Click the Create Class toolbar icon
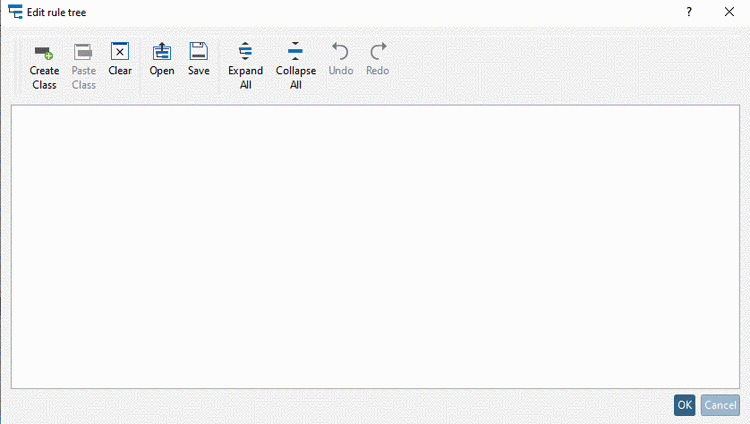 44,52
